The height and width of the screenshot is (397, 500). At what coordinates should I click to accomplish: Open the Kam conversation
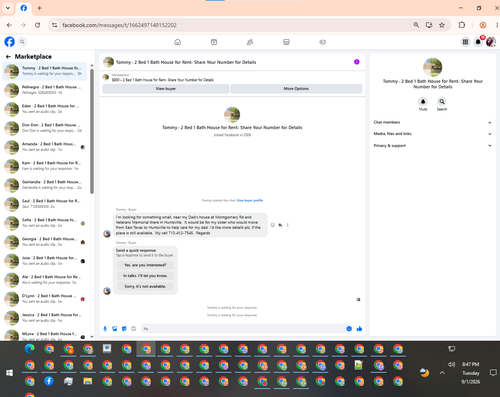click(45, 166)
